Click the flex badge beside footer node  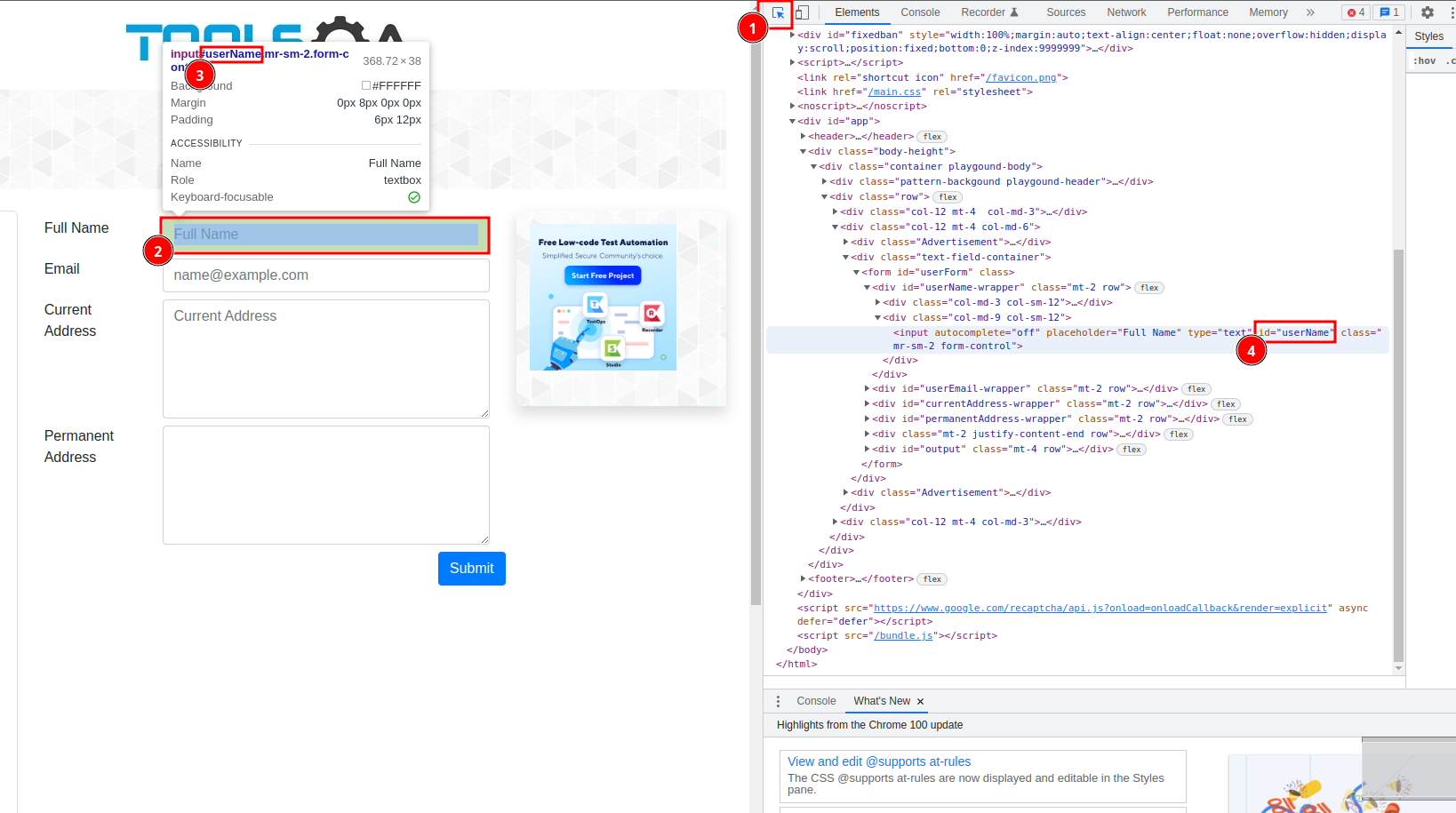click(932, 579)
